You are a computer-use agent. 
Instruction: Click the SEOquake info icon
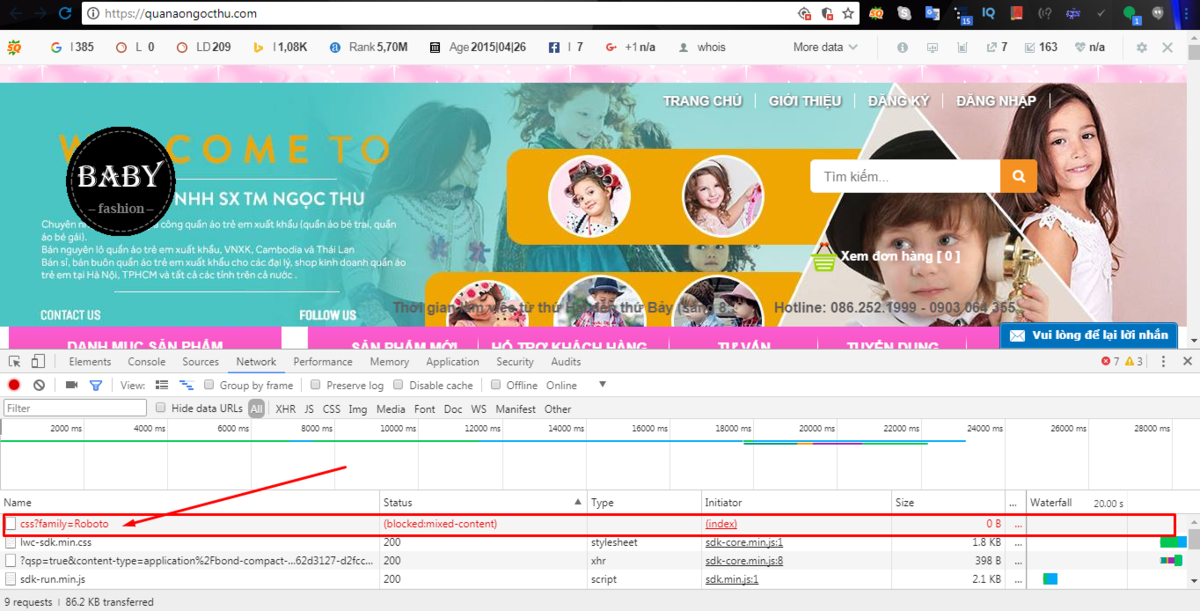903,47
